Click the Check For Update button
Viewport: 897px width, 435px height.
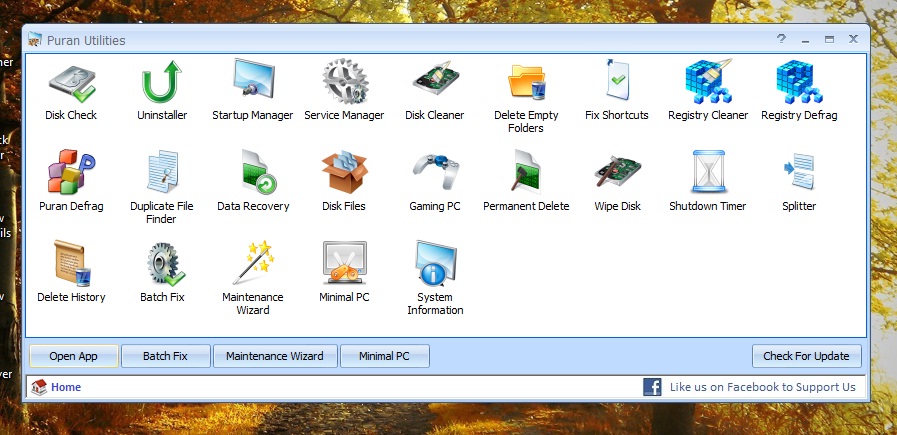coord(806,356)
